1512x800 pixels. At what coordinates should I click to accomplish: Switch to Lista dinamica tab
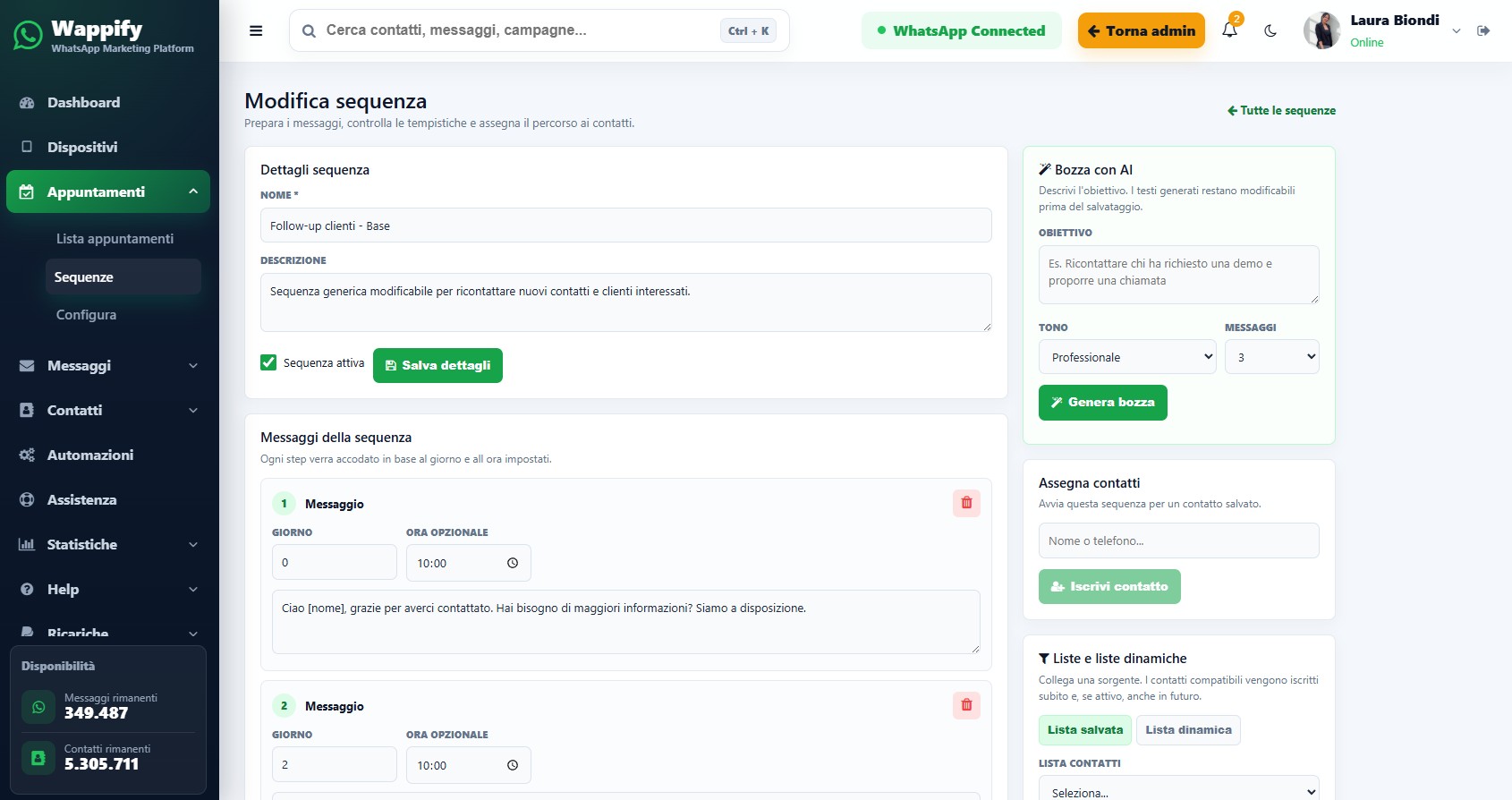pyautogui.click(x=1188, y=729)
